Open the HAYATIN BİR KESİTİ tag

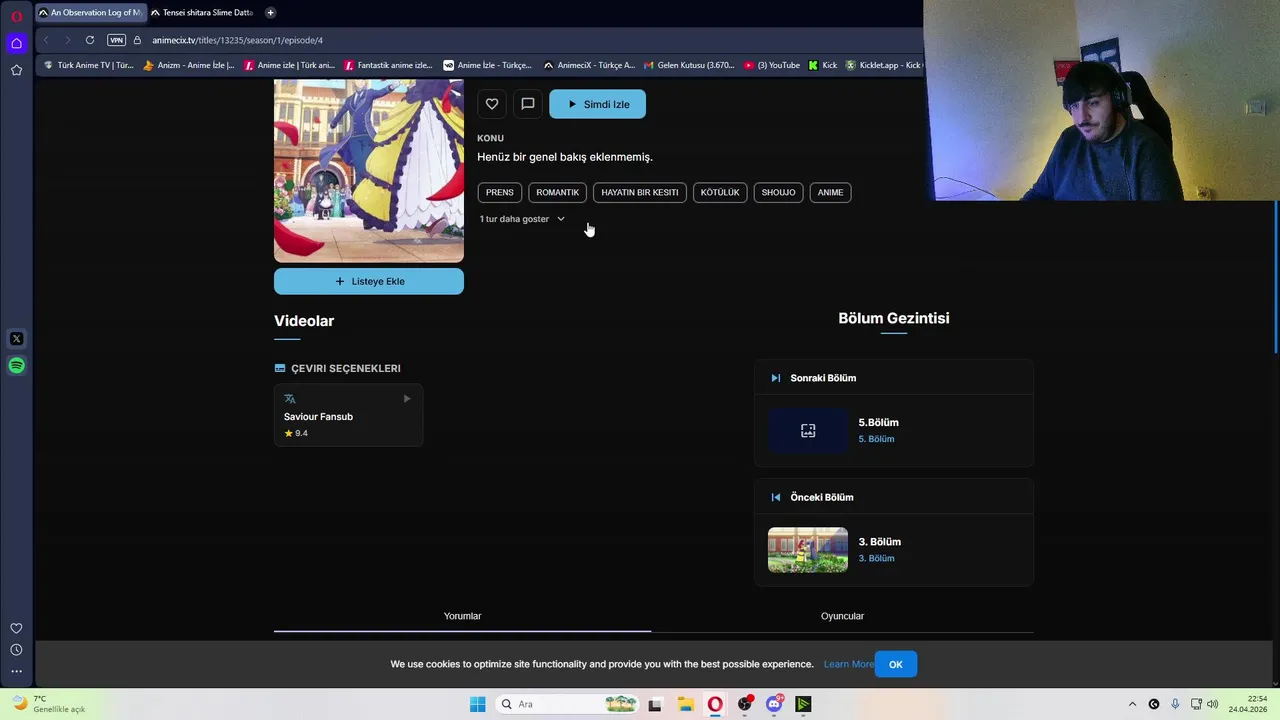(x=640, y=192)
